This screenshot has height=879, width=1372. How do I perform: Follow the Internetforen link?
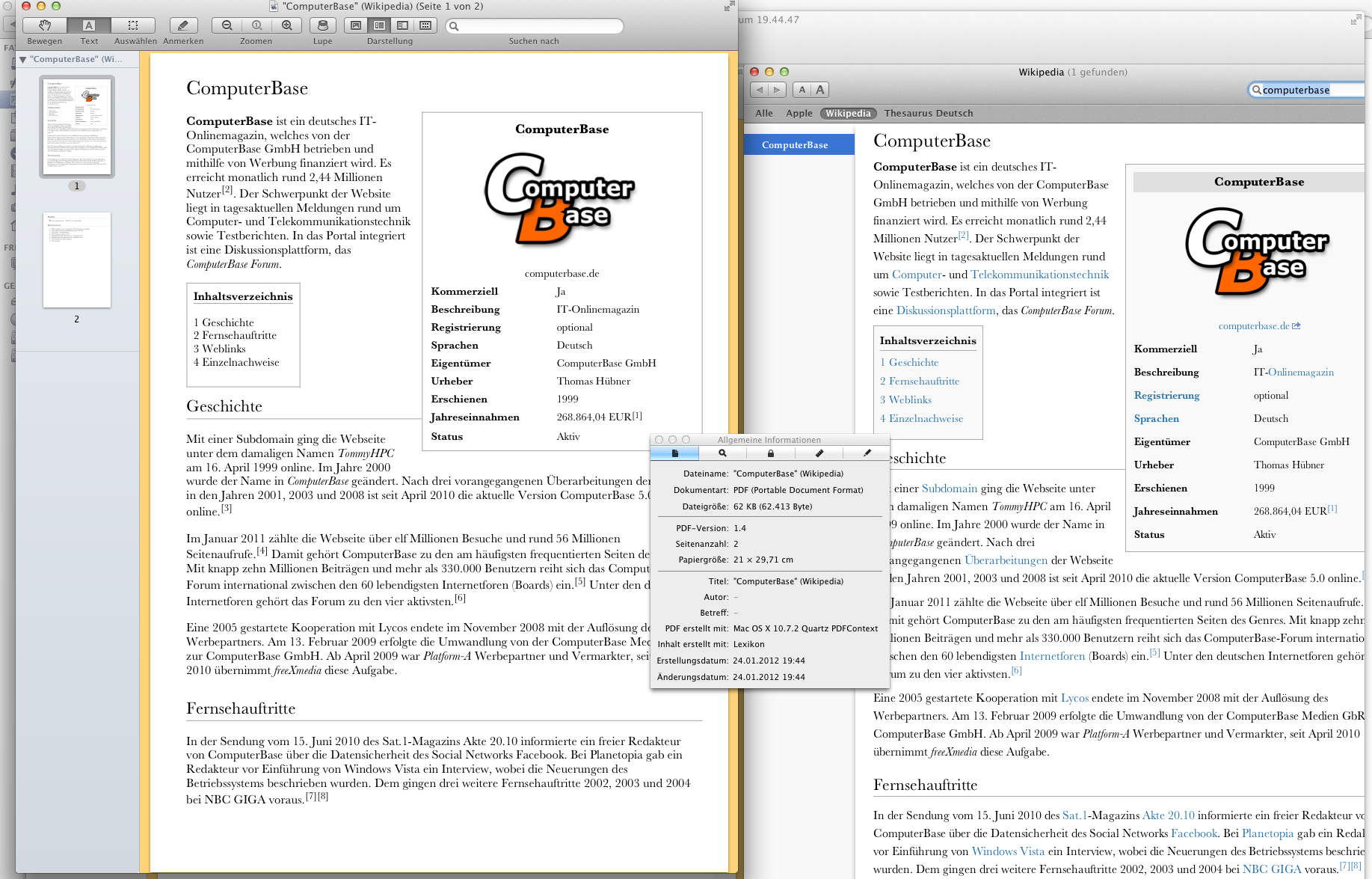tap(1052, 656)
